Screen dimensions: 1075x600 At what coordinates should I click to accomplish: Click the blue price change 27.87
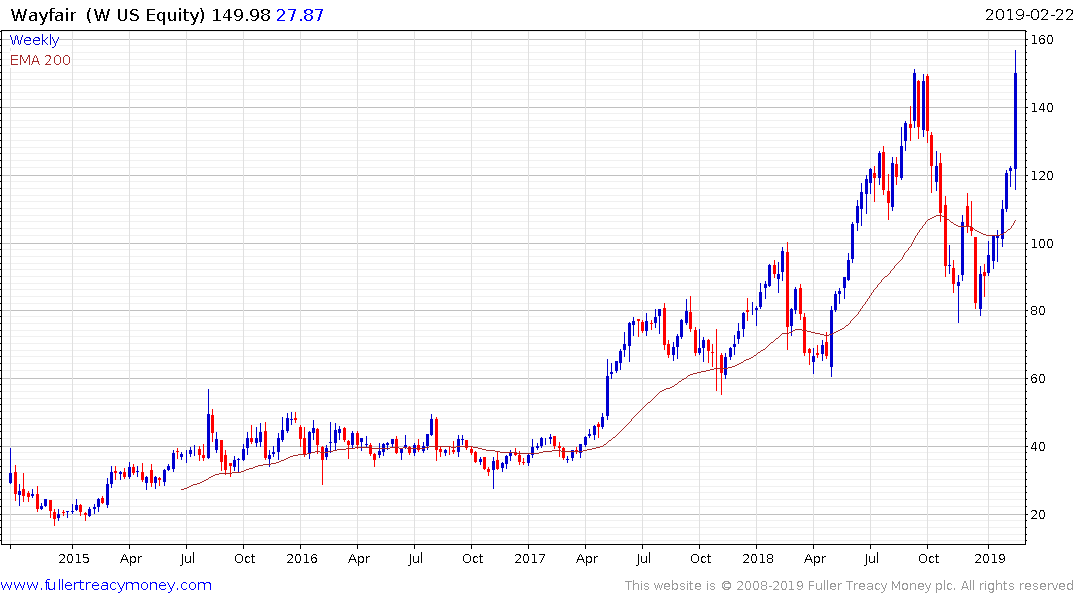click(300, 14)
